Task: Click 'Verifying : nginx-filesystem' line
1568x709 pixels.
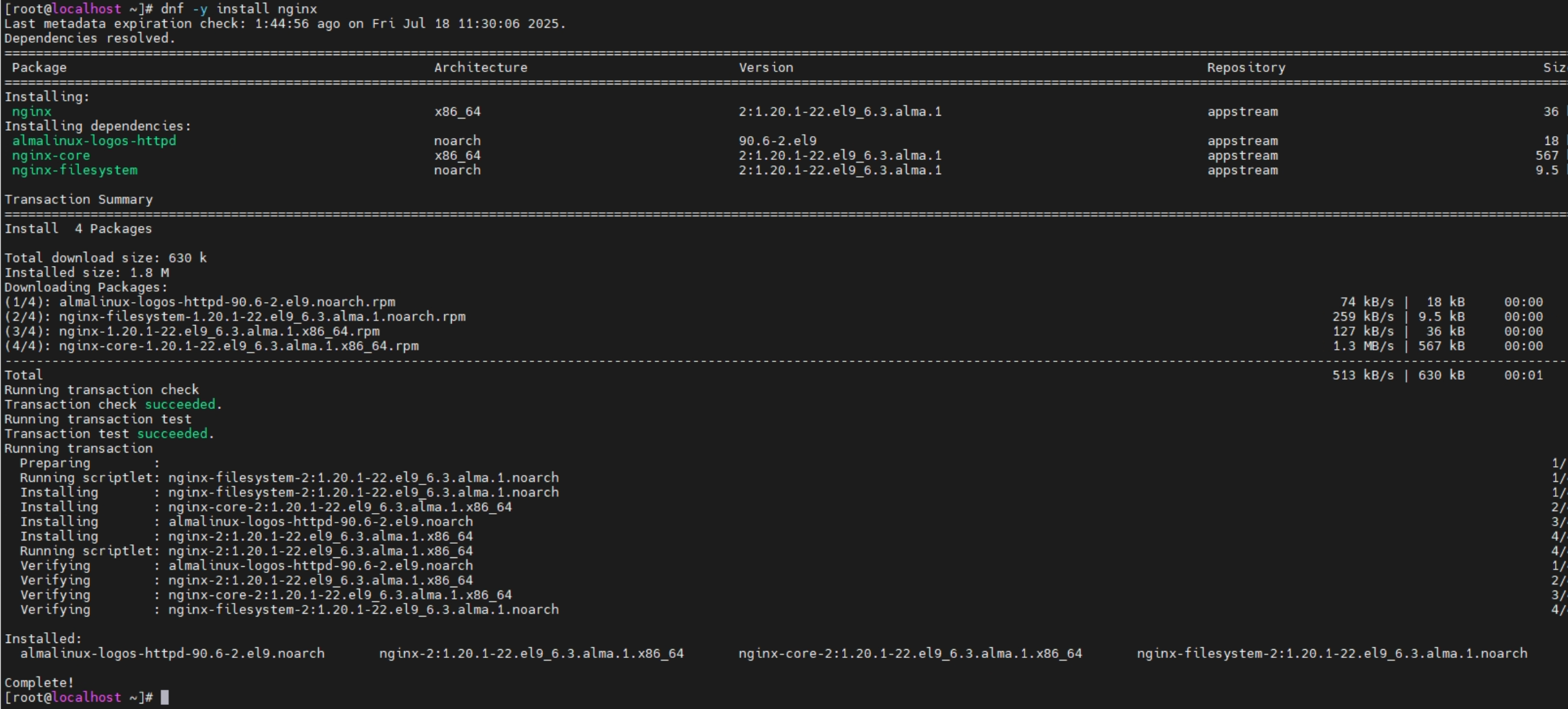Action: coord(290,610)
